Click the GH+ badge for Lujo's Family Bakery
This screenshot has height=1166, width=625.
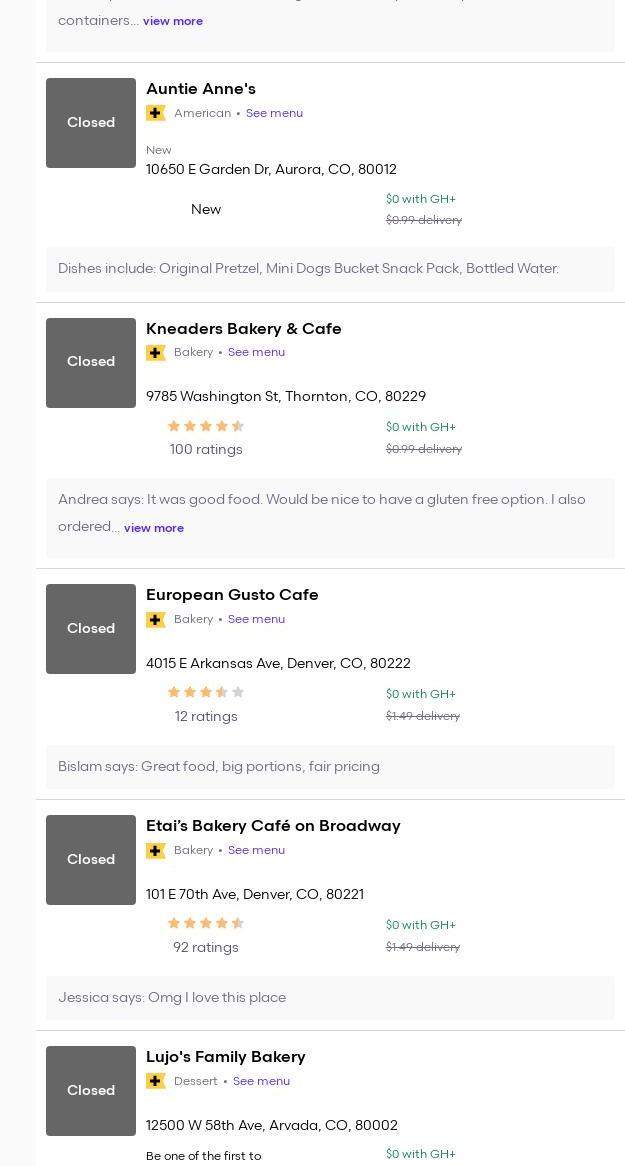click(156, 1081)
